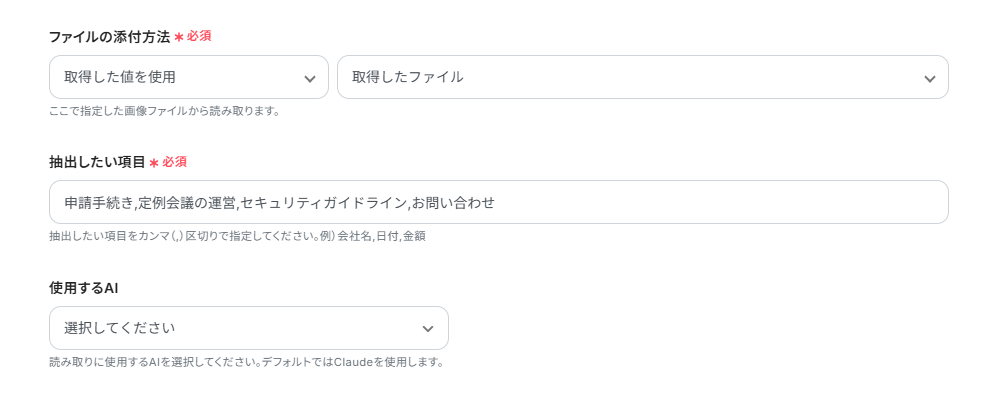Click 必須 badge next to ファイルの添付方法
Screen dimensions: 990x407
click(199, 36)
